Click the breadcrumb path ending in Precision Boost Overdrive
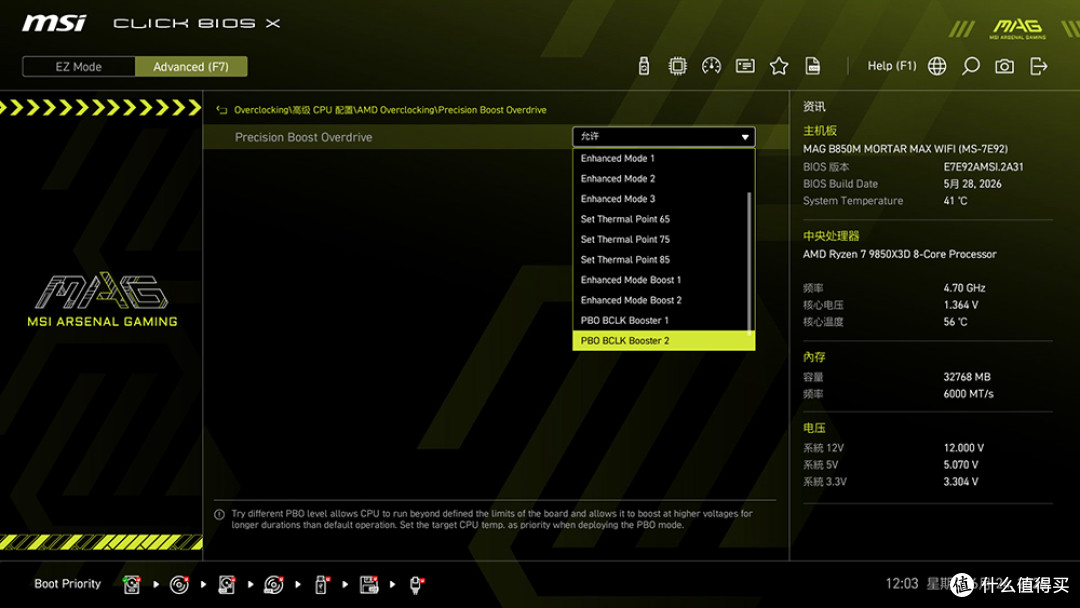Image resolution: width=1080 pixels, height=608 pixels. [390, 110]
